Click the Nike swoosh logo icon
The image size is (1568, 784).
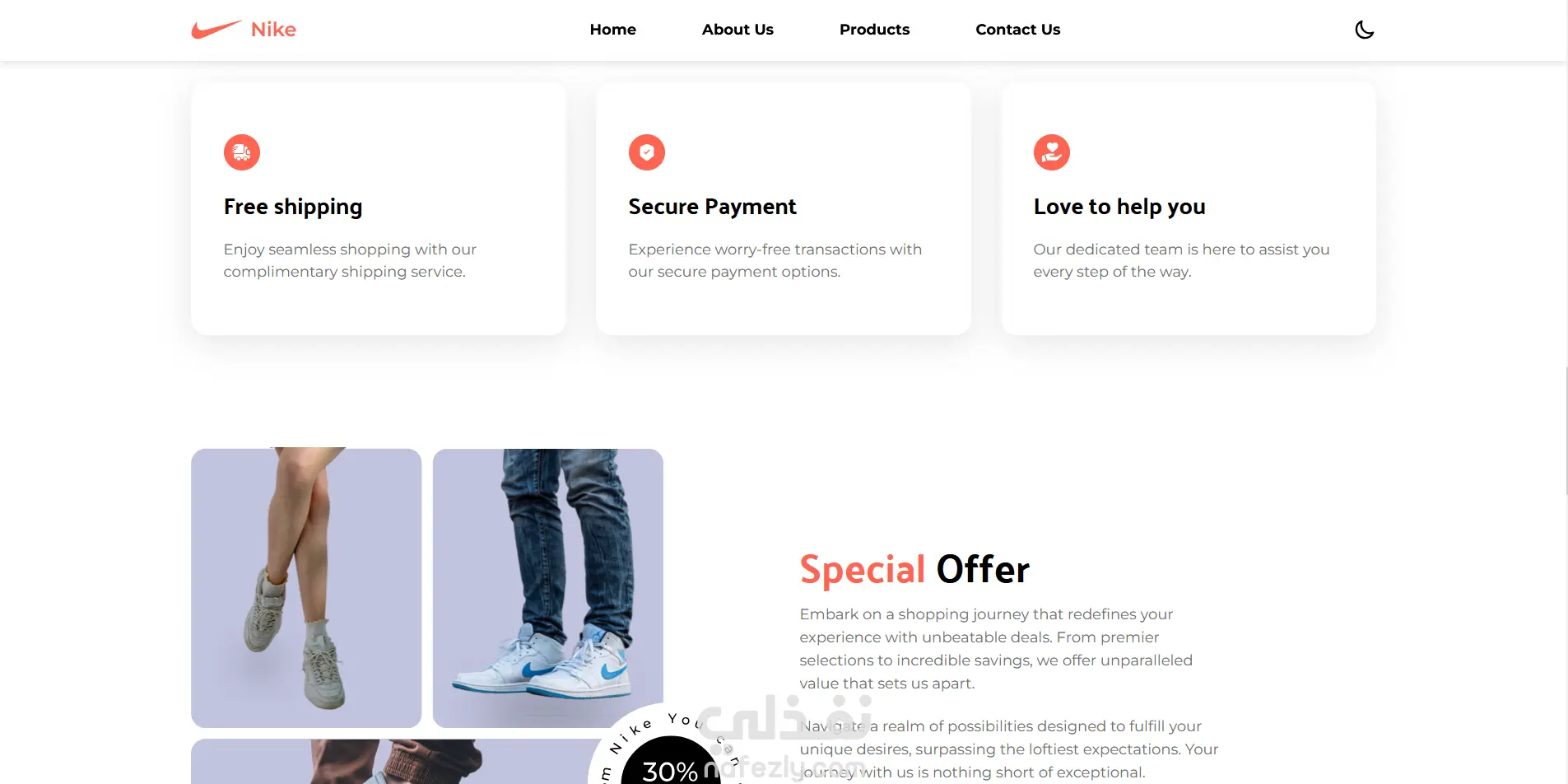coord(216,30)
